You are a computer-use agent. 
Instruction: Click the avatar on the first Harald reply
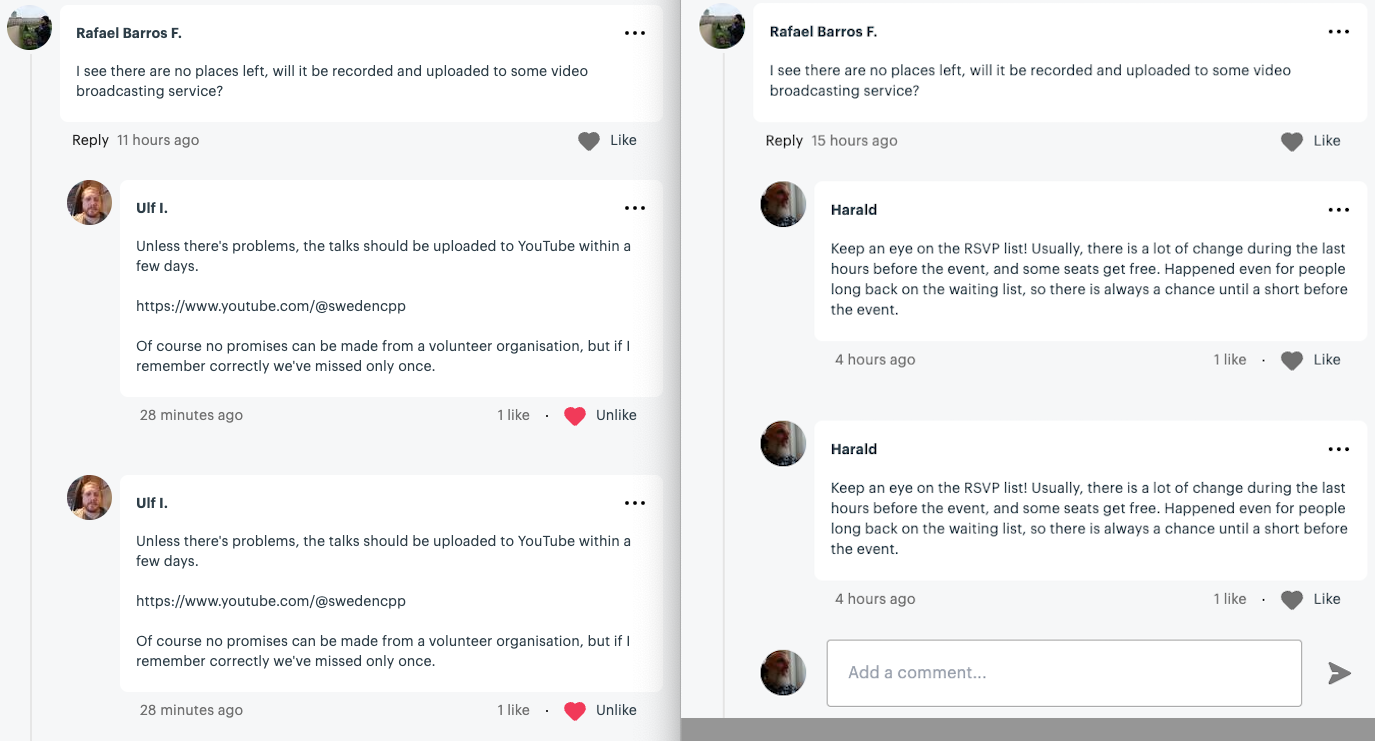pyautogui.click(x=783, y=204)
